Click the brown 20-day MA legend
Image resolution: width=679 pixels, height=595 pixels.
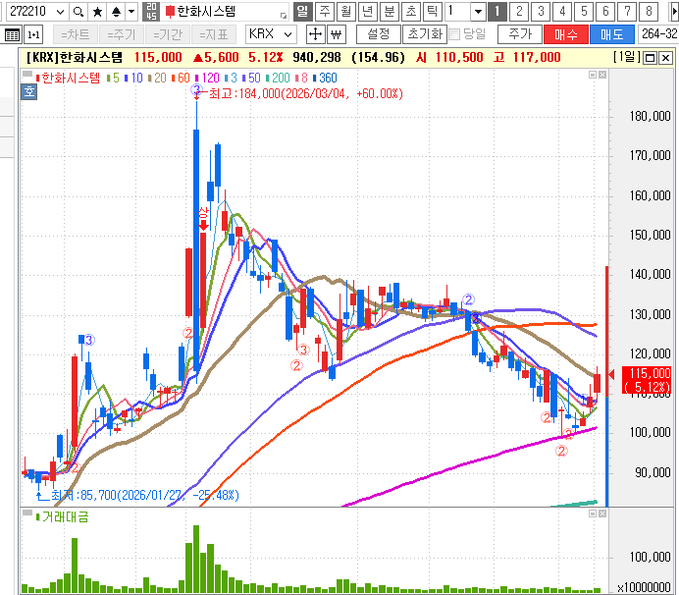(157, 78)
